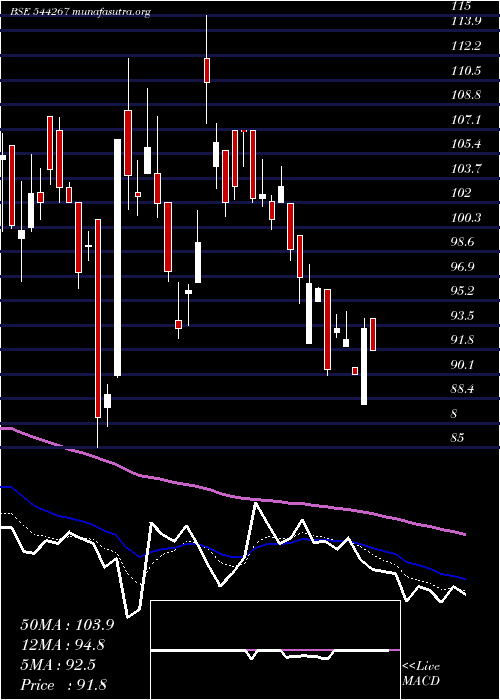Screen dimensions: 500x700
Task: Click the 102 price axis label
Action: pos(461,193)
